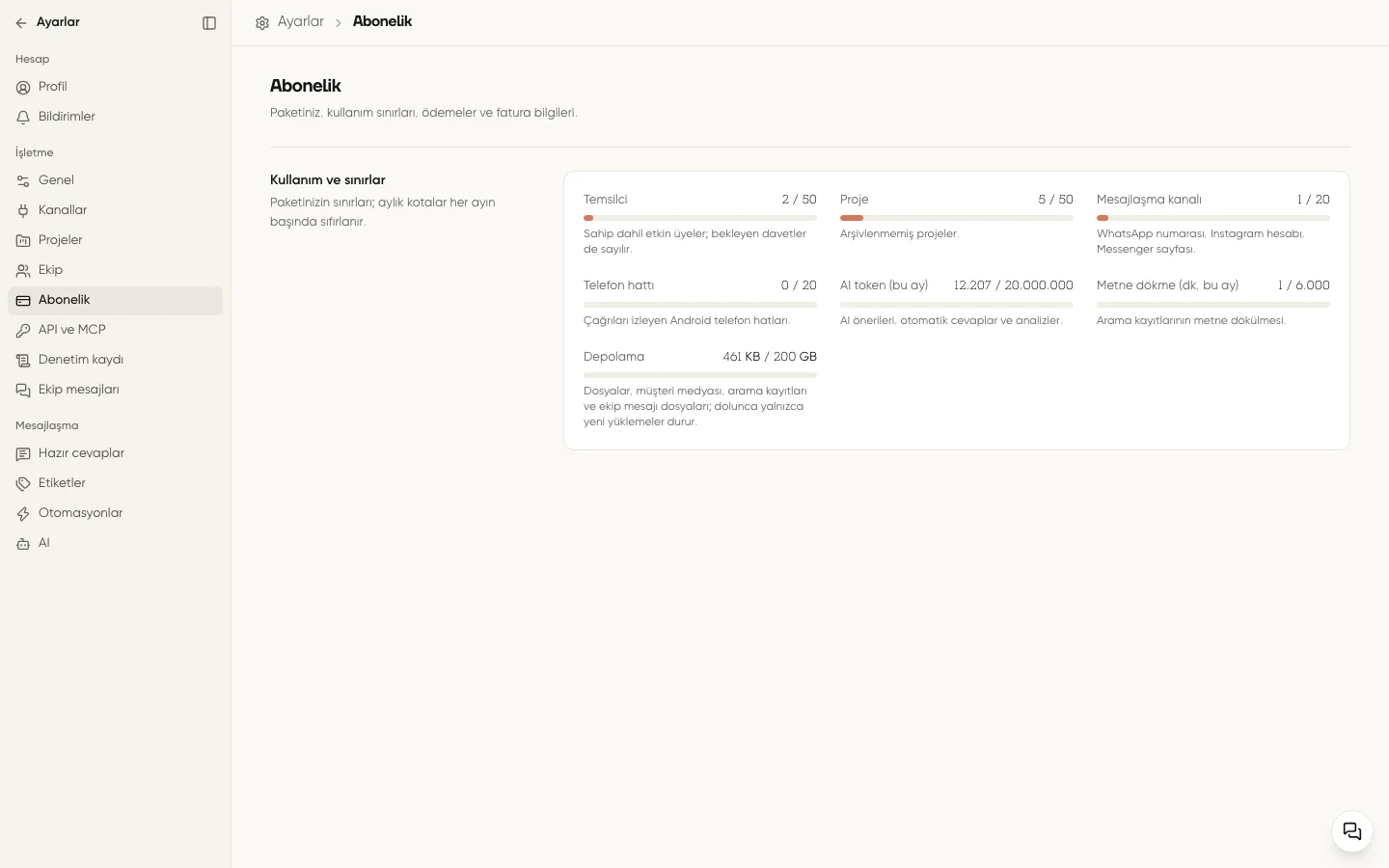Screen dimensions: 1389x868
Task: Click the Otomasyonlar lightning icon
Action: click(23, 514)
